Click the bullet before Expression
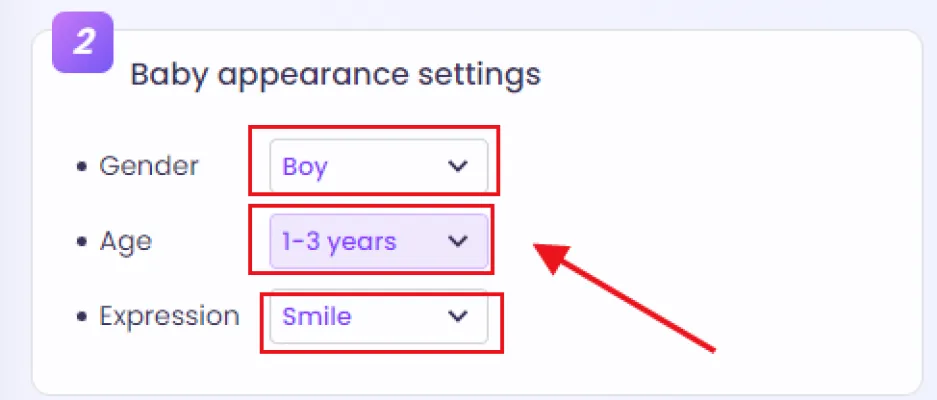937x400 pixels. pyautogui.click(x=82, y=318)
